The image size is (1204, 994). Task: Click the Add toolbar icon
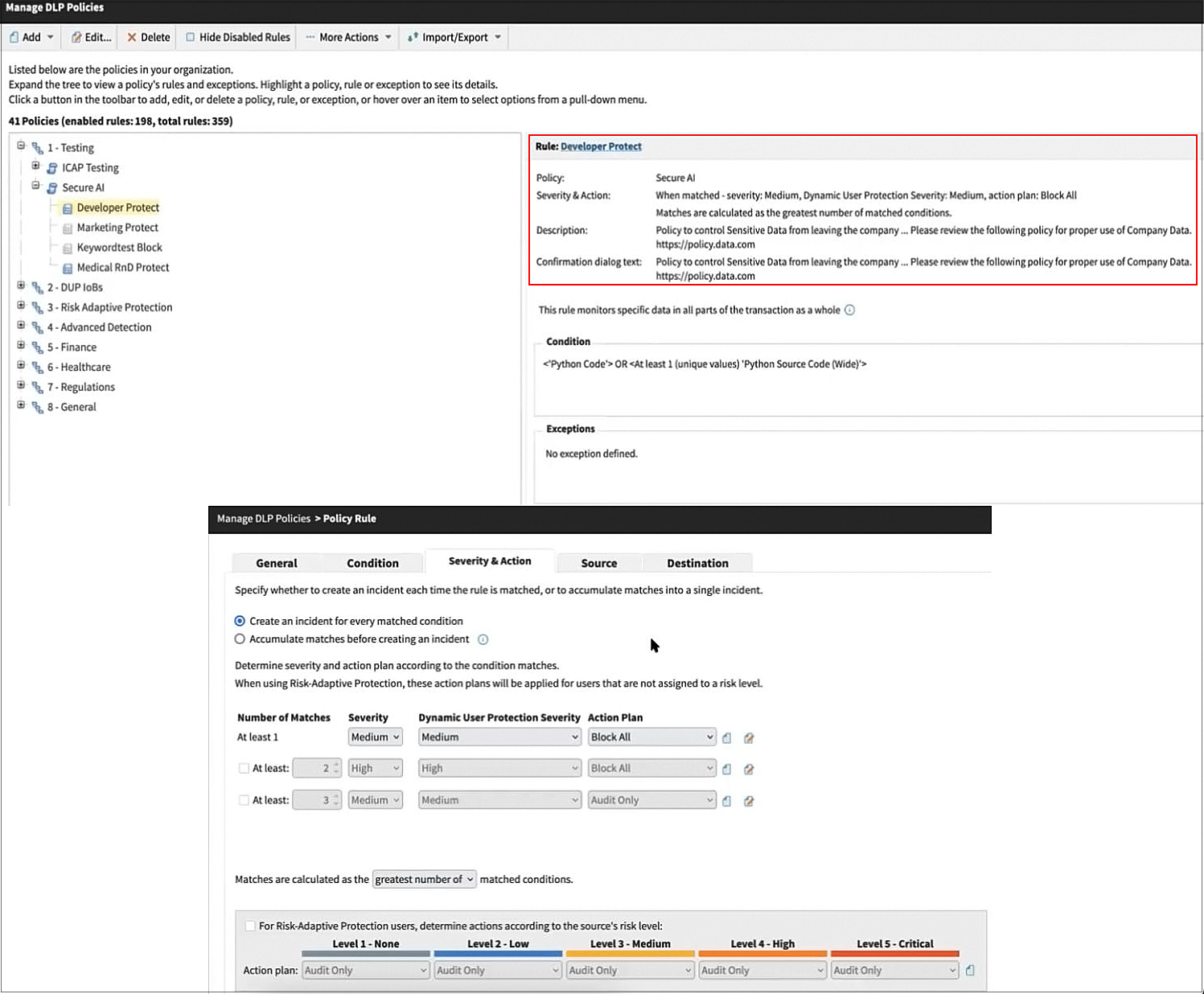[x=14, y=37]
